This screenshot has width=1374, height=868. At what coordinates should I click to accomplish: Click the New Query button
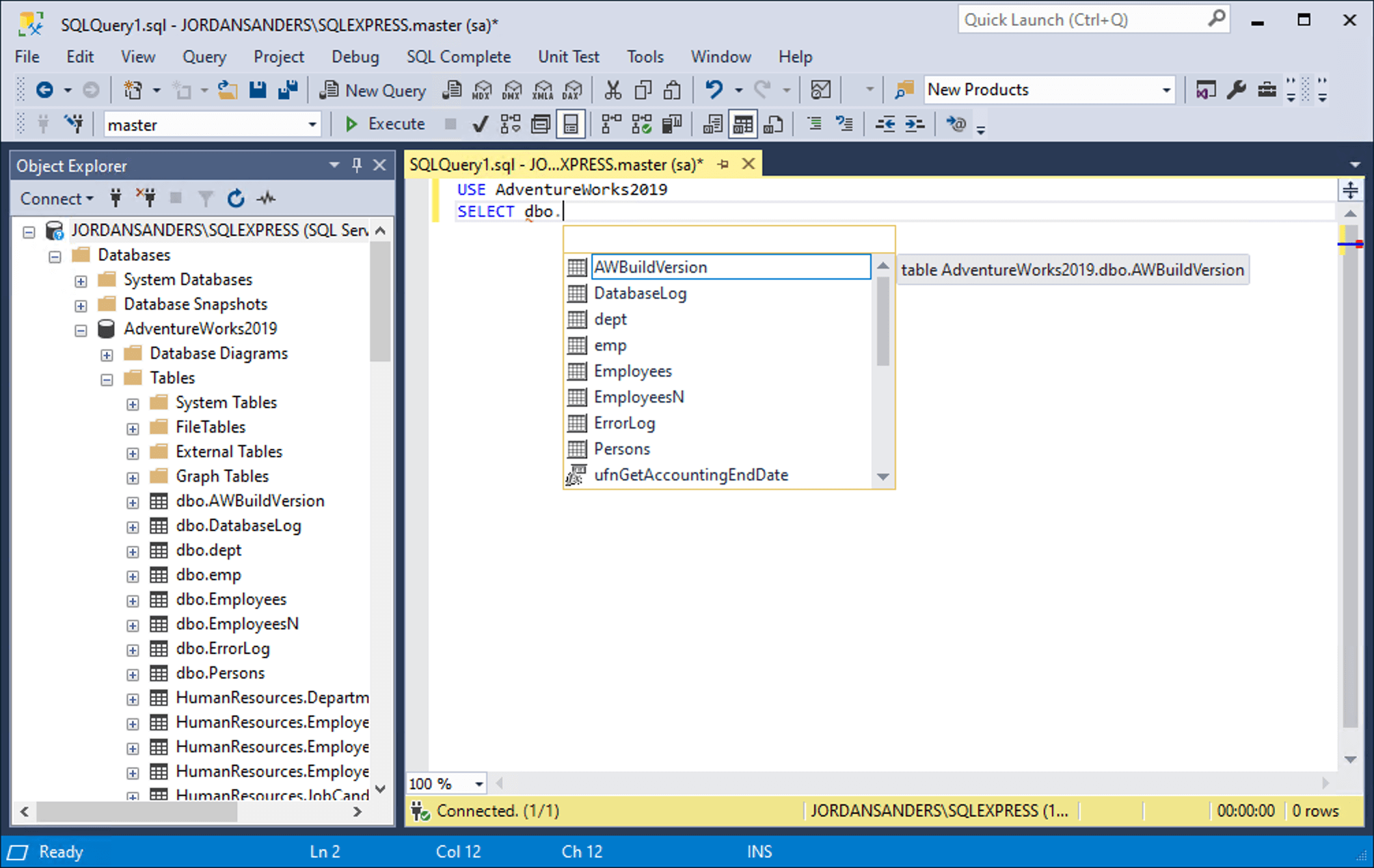(373, 90)
